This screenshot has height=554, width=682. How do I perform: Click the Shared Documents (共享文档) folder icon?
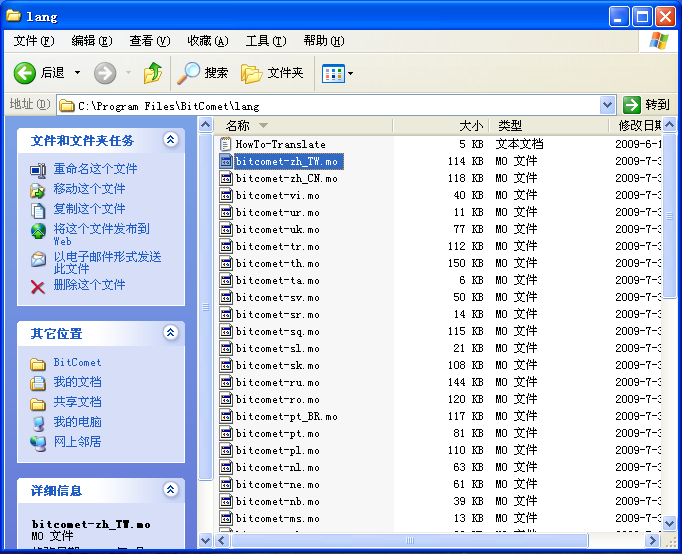38,404
